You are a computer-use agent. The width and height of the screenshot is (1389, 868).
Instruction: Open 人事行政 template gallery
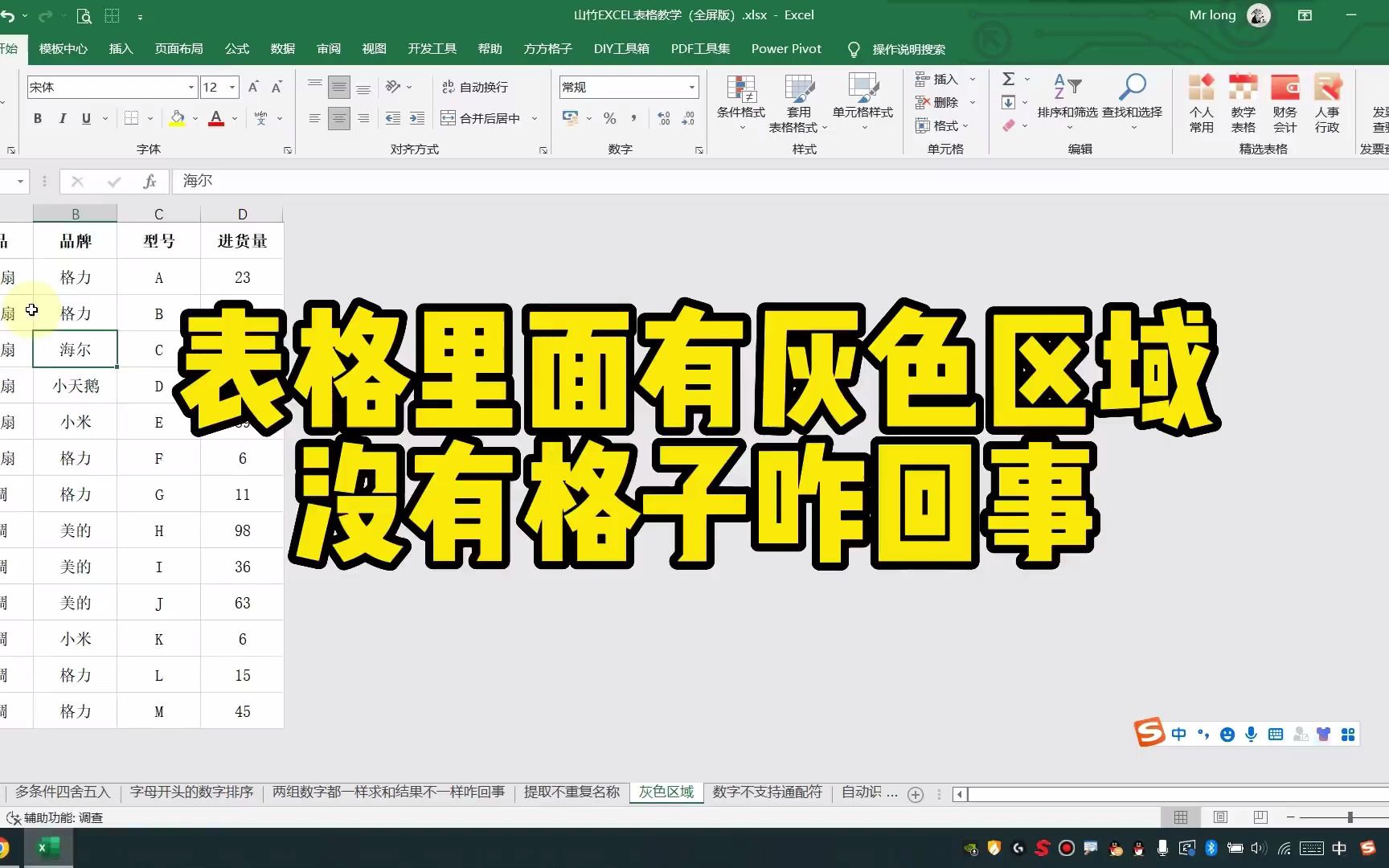1327,104
